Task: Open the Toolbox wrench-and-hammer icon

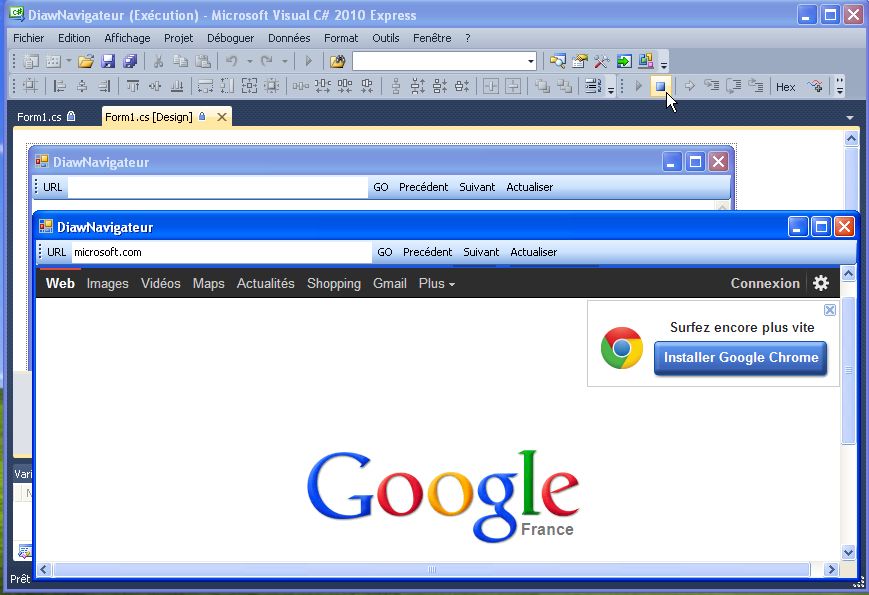Action: tap(602, 61)
